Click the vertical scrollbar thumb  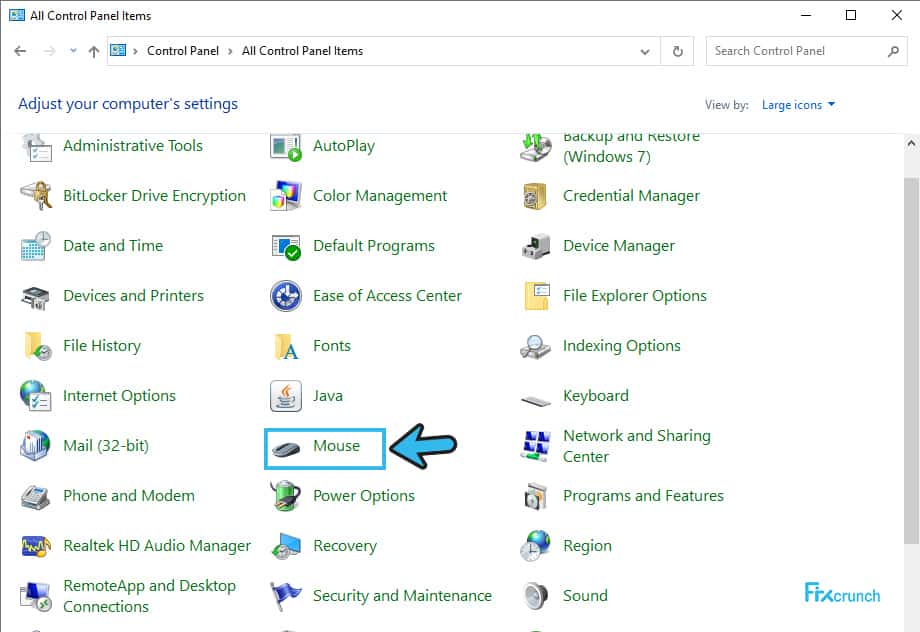pyautogui.click(x=911, y=361)
